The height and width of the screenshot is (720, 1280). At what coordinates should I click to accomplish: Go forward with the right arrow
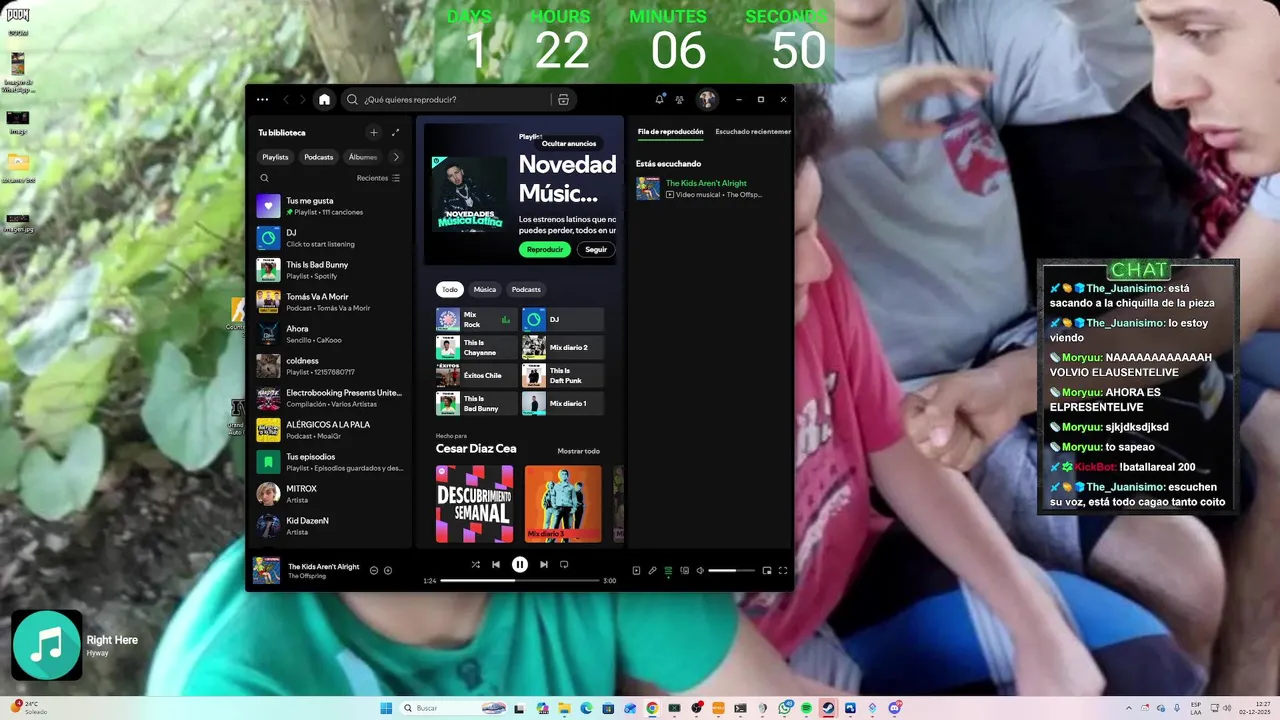pyautogui.click(x=303, y=99)
